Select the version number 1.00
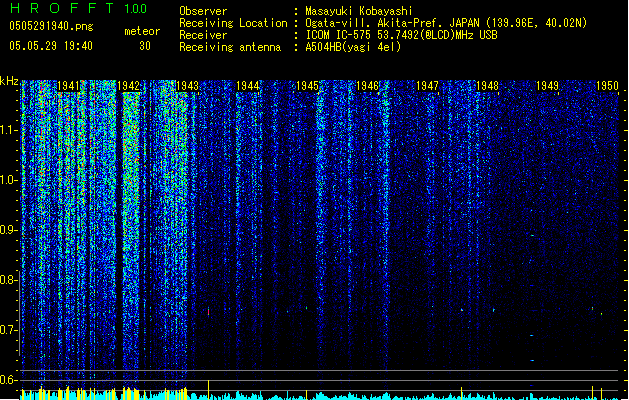629x400 pixels. pos(135,8)
